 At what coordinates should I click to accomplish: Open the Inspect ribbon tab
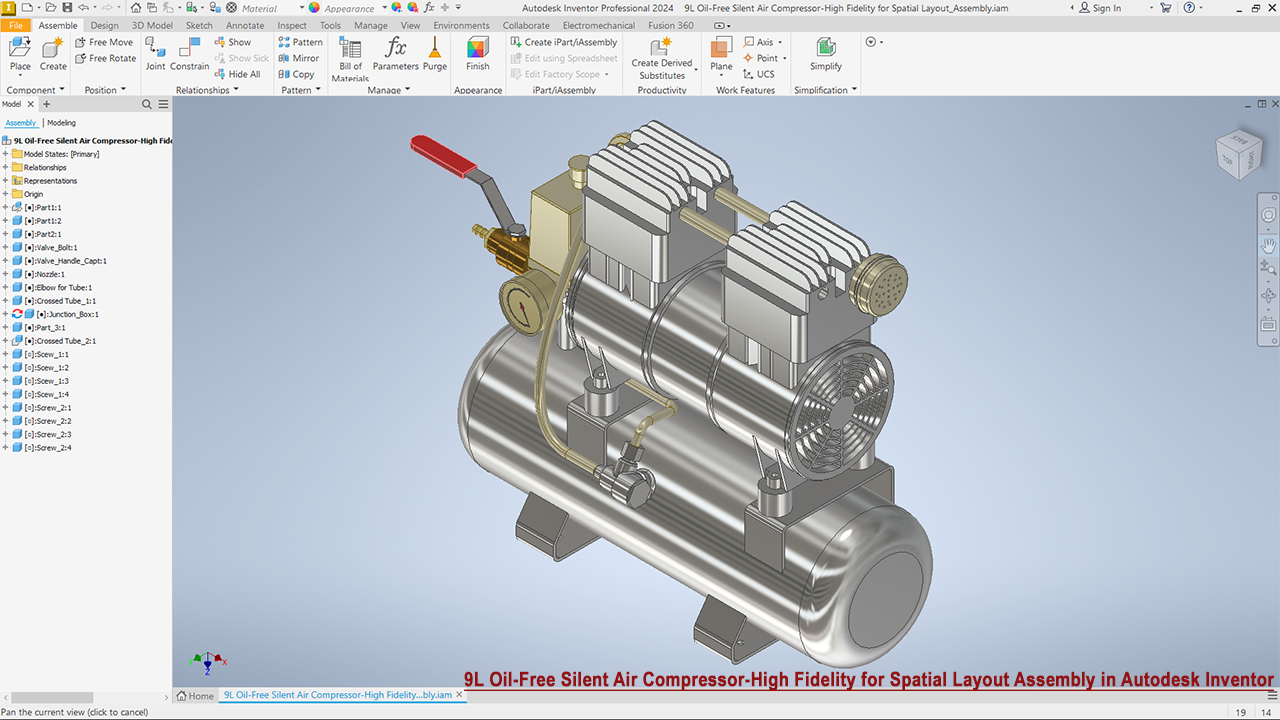click(x=292, y=25)
